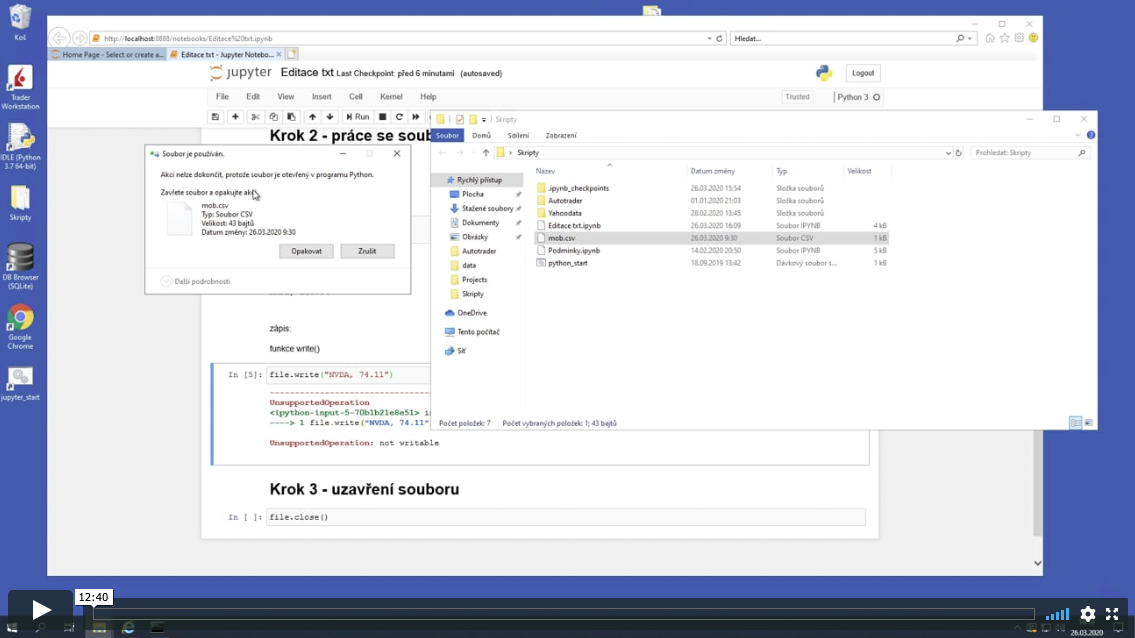Move selected cell up with arrow icon

[x=312, y=117]
